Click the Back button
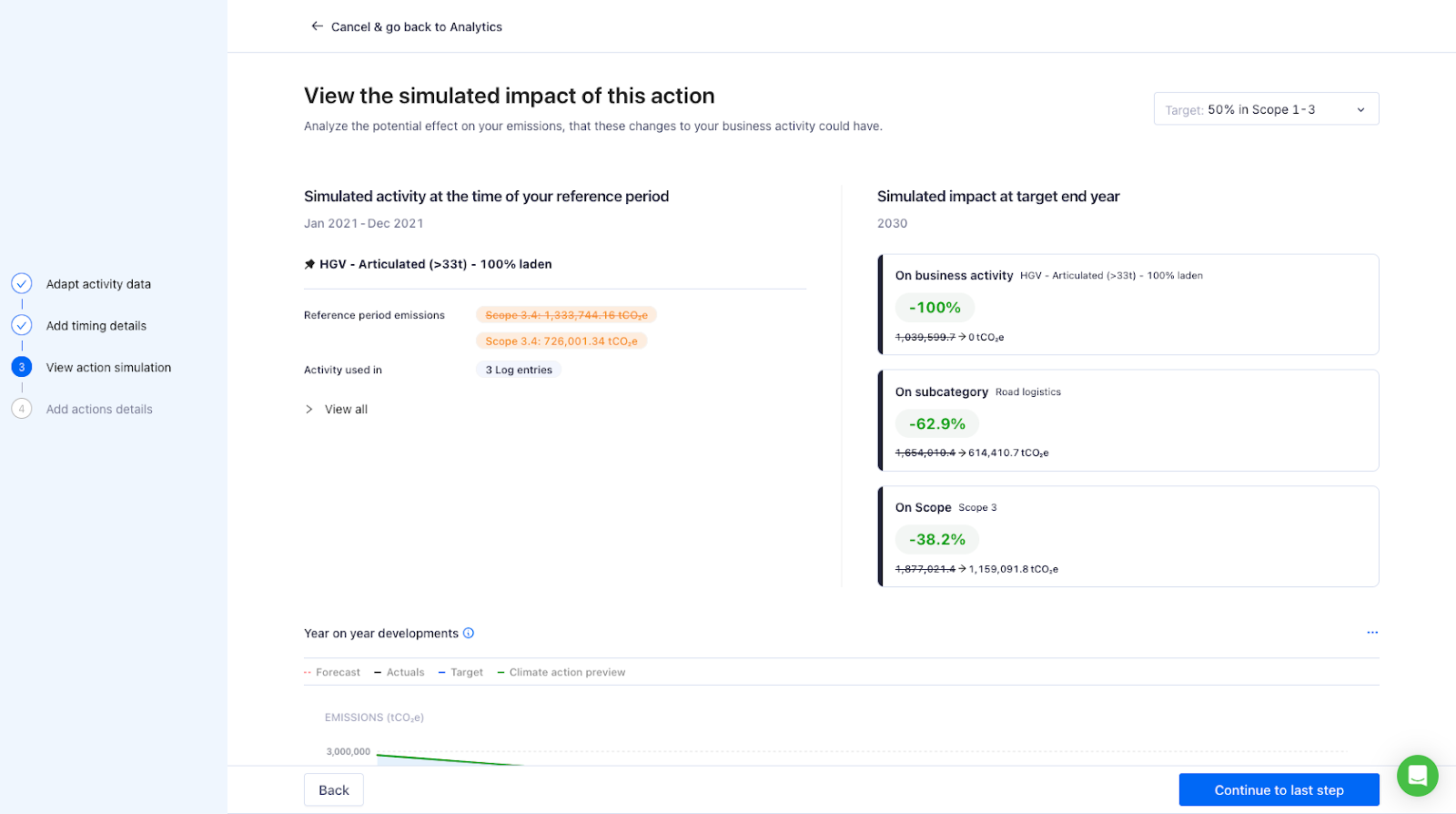This screenshot has height=814, width=1456. (x=334, y=790)
